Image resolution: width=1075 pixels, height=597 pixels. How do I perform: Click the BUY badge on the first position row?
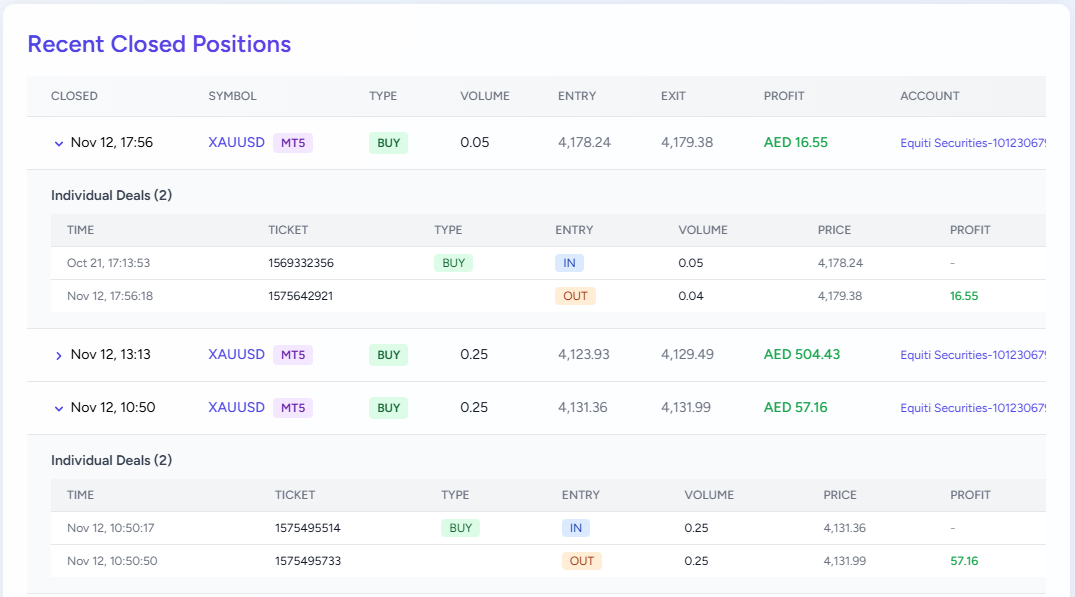[x=388, y=143]
